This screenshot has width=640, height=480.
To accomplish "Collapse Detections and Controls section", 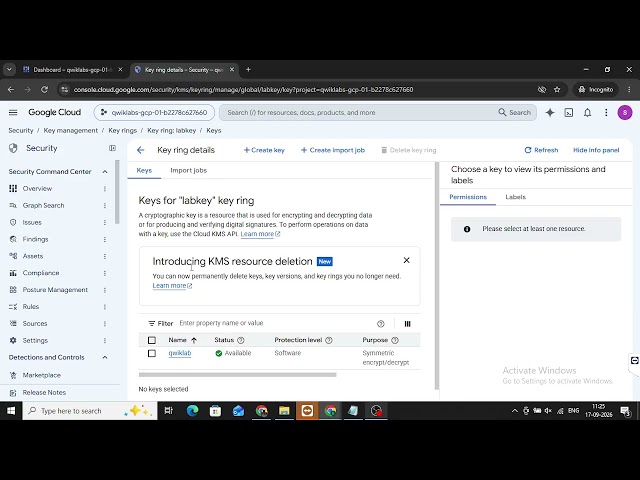I will [x=105, y=358].
